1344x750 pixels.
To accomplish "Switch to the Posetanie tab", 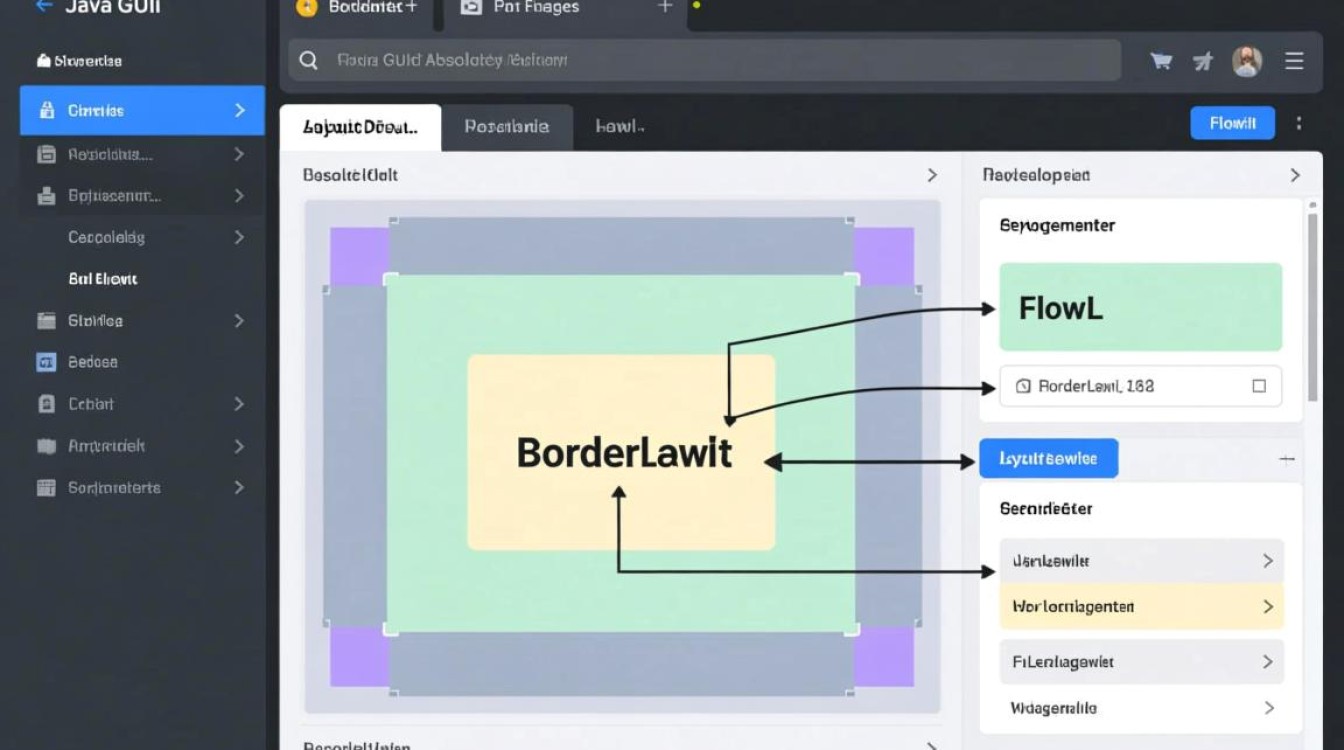I will 507,127.
